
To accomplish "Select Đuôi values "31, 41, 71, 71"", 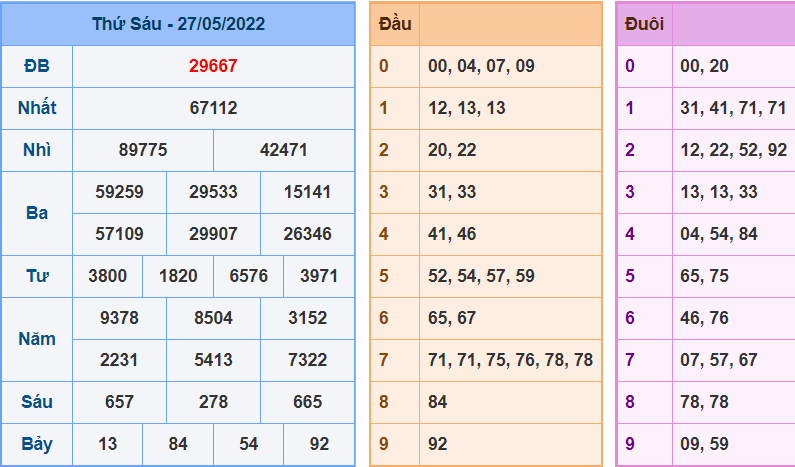I will tap(733, 108).
